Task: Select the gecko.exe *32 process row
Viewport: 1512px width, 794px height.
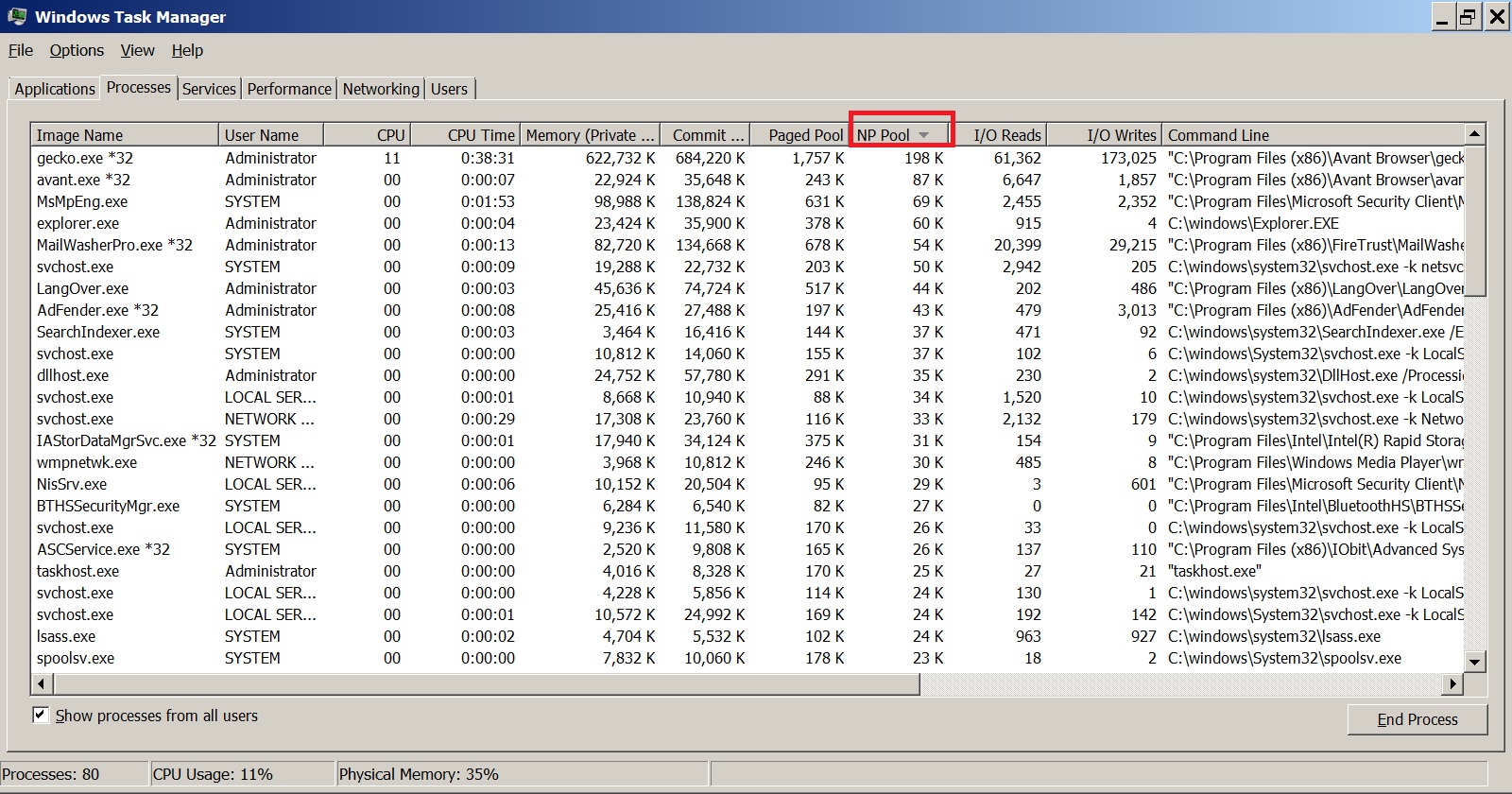Action: pos(748,158)
